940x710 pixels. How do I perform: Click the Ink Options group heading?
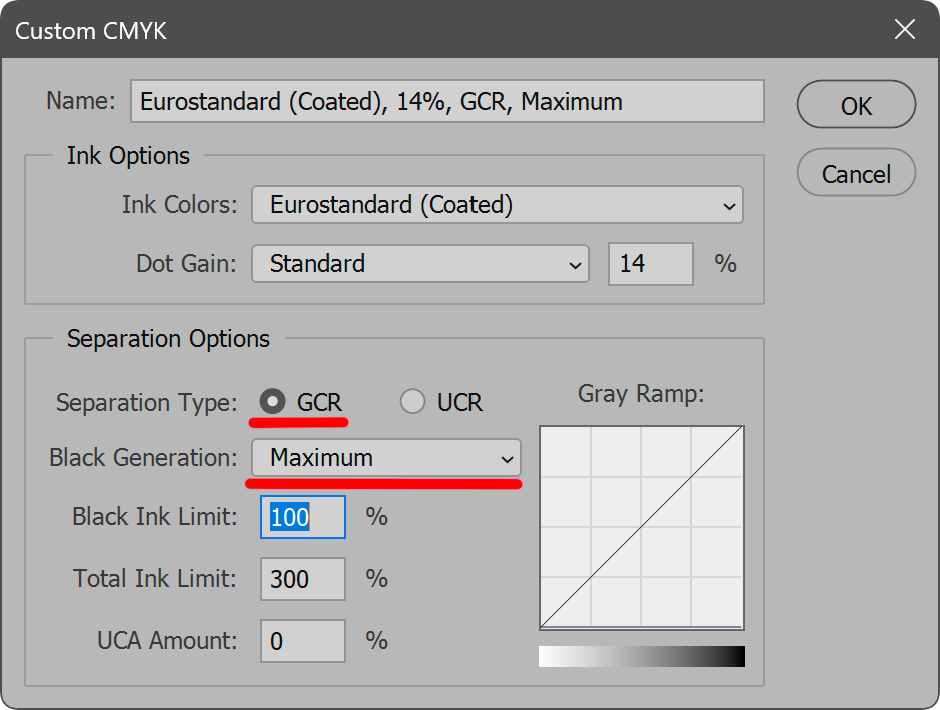[x=128, y=156]
